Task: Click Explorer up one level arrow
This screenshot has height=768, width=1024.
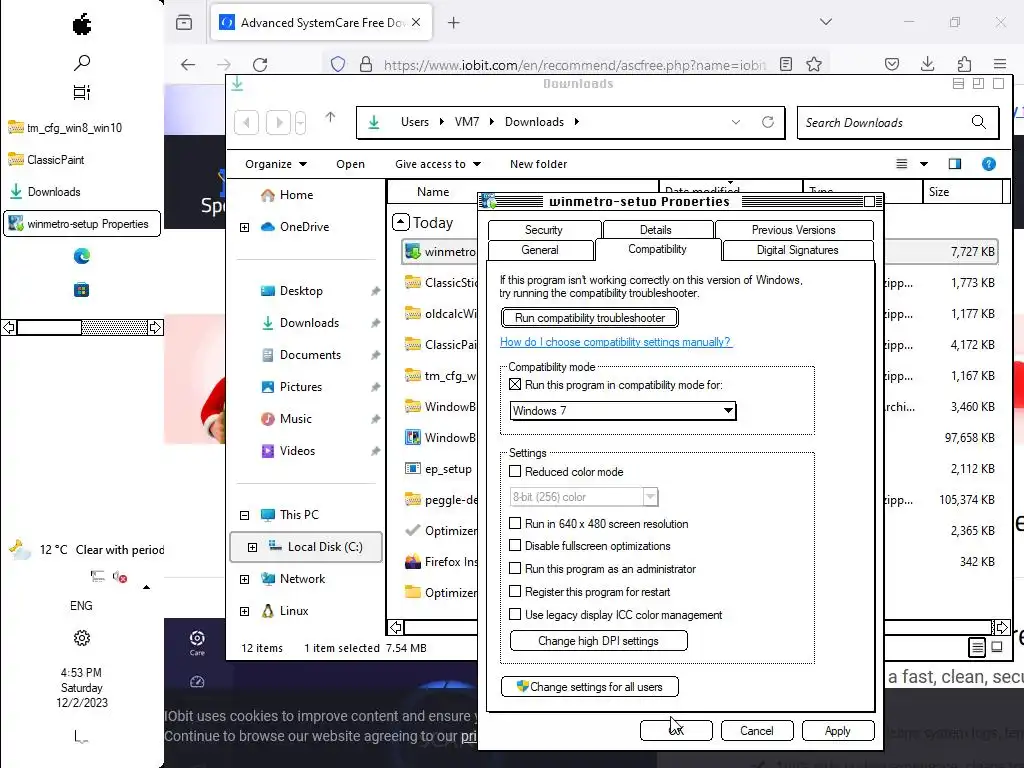Action: [x=330, y=118]
